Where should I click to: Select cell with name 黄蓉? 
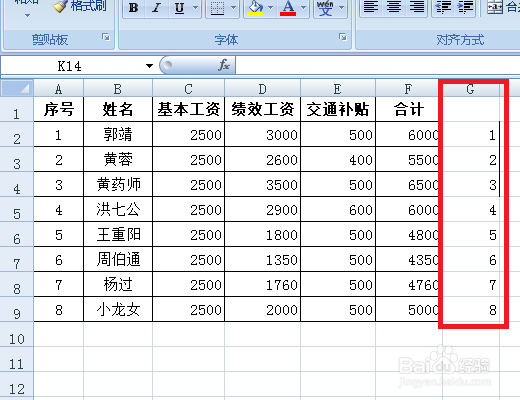tap(118, 159)
